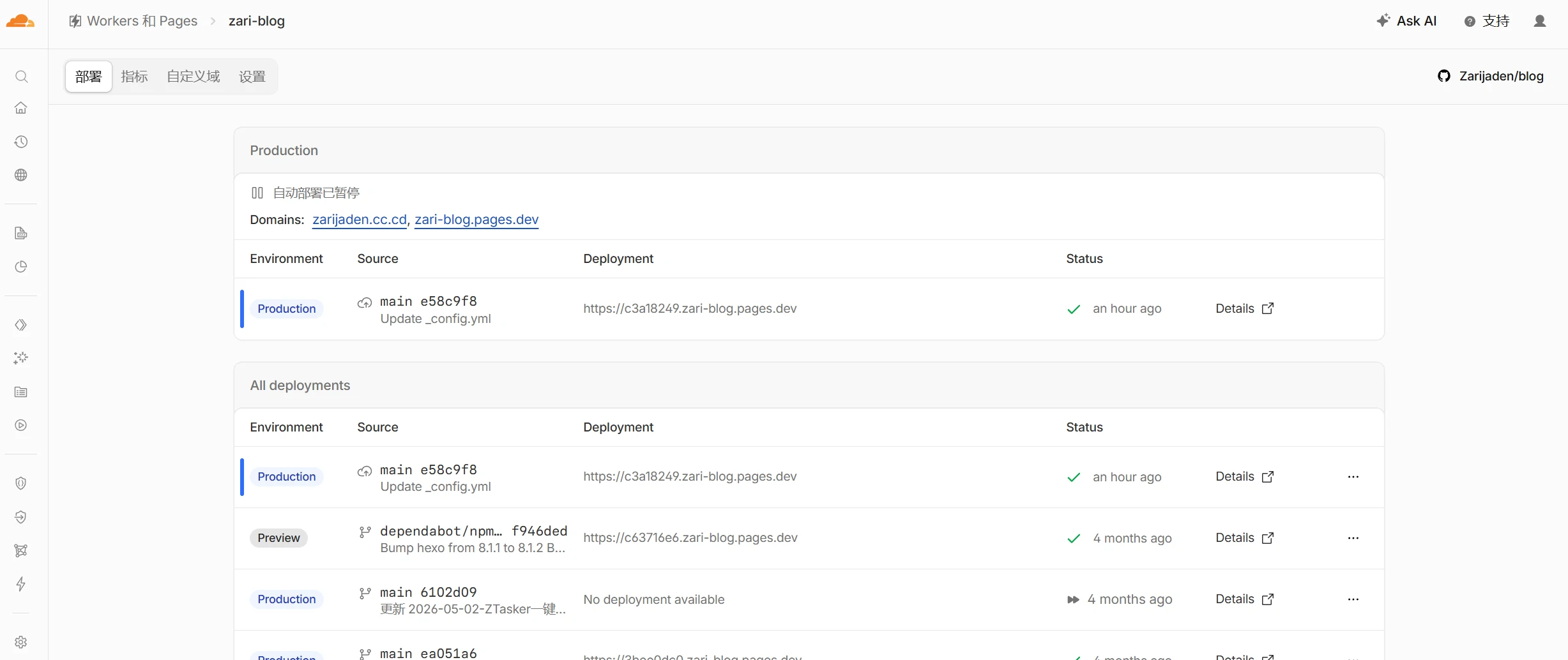Navigate to Workers 和 Pages breadcrumb
Image resolution: width=1568 pixels, height=660 pixels.
click(x=133, y=21)
